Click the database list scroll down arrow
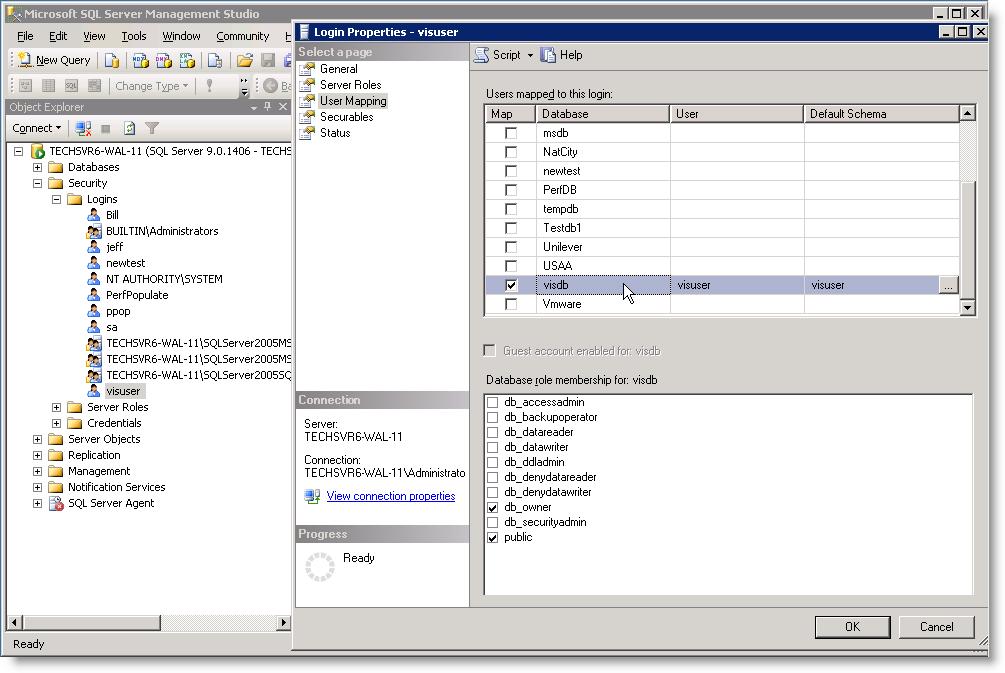 tap(967, 308)
